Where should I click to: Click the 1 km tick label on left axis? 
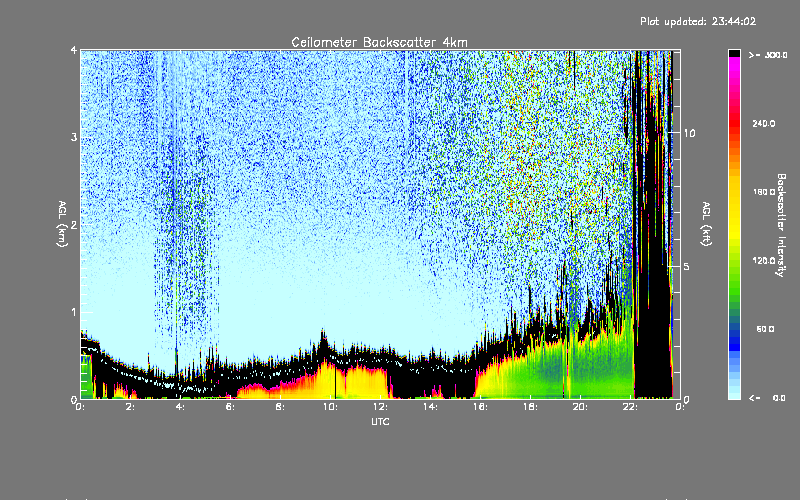point(74,312)
